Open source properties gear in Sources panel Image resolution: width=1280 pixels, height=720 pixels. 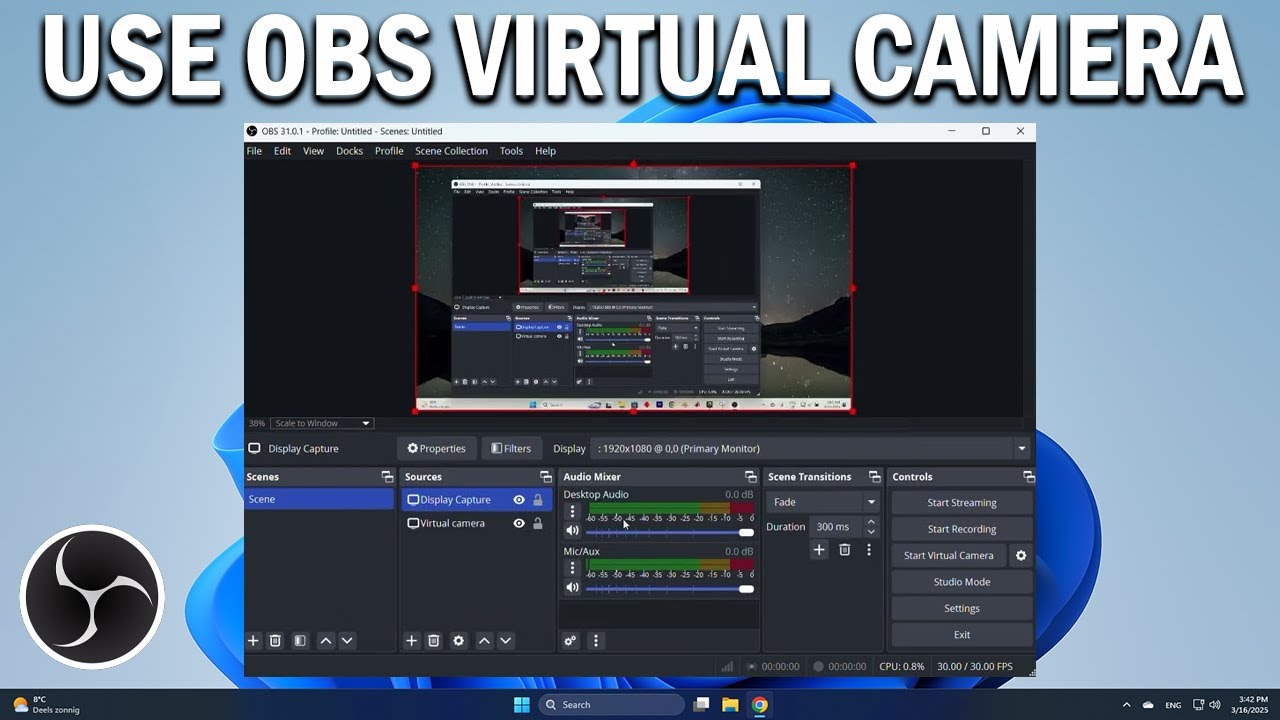[x=459, y=641]
